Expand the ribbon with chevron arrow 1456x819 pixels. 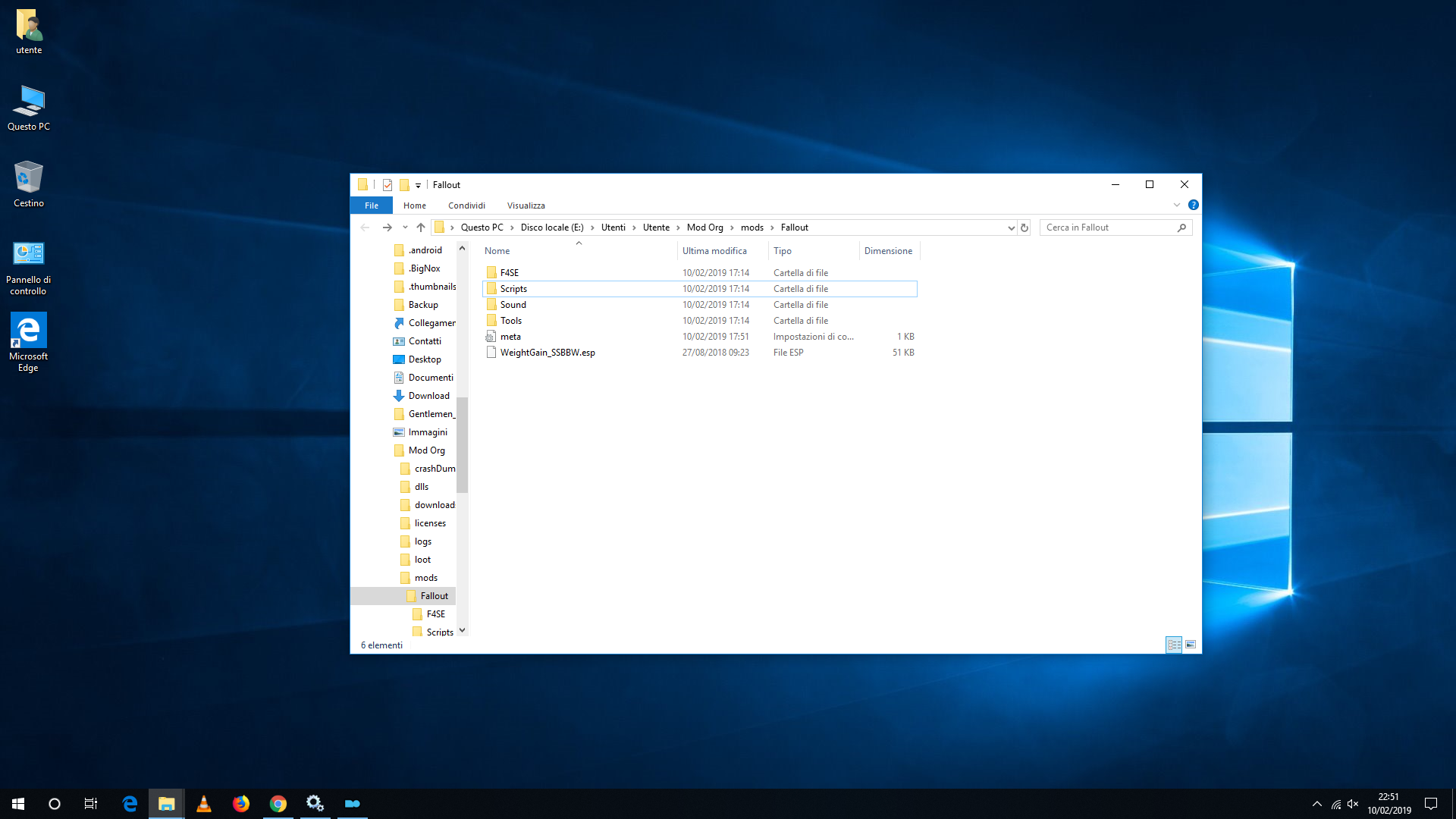click(x=1177, y=205)
